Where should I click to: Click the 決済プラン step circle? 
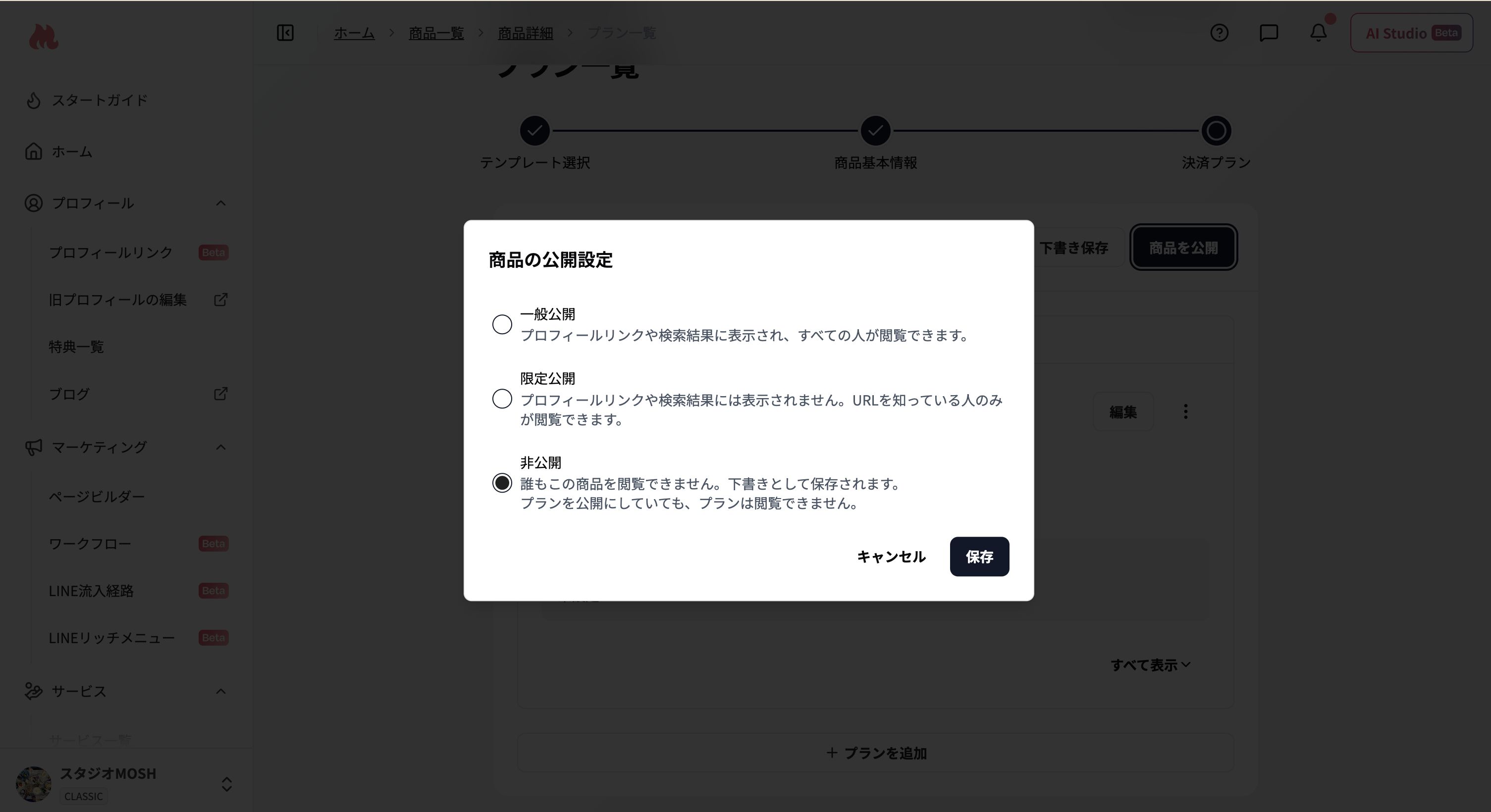pyautogui.click(x=1216, y=131)
